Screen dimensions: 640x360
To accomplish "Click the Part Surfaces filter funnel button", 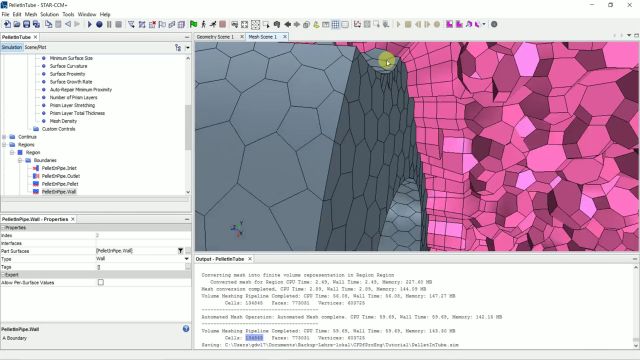I will [x=180, y=251].
